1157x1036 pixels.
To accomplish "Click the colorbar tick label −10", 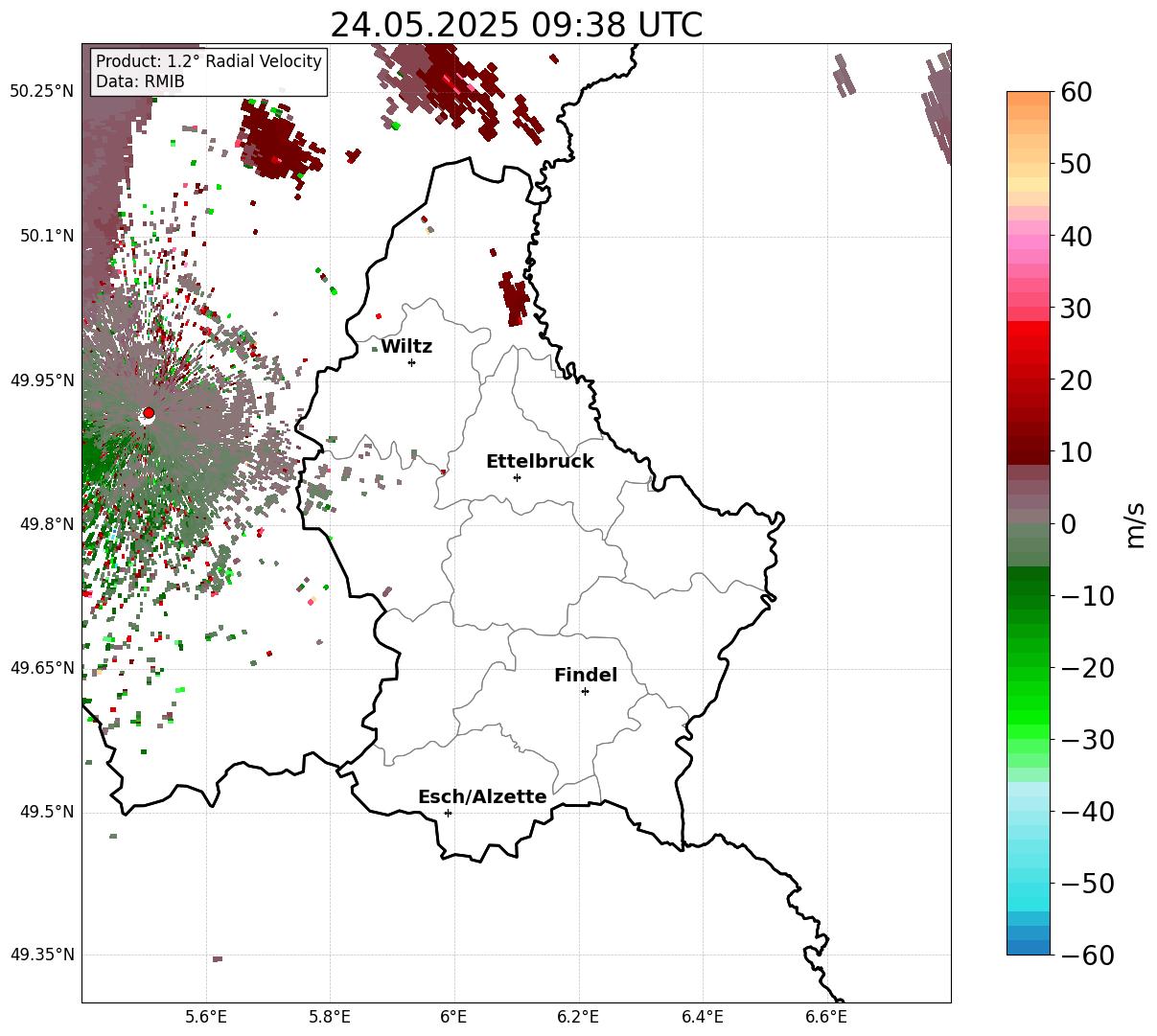I will pyautogui.click(x=1087, y=596).
